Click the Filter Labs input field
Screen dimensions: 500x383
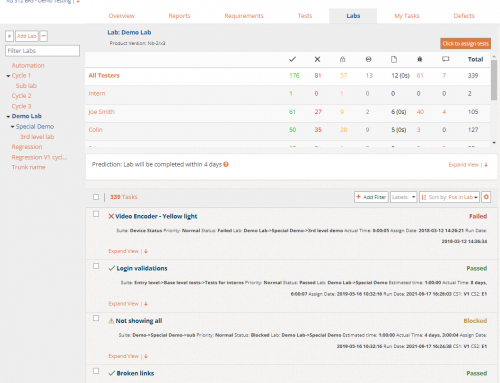point(42,51)
